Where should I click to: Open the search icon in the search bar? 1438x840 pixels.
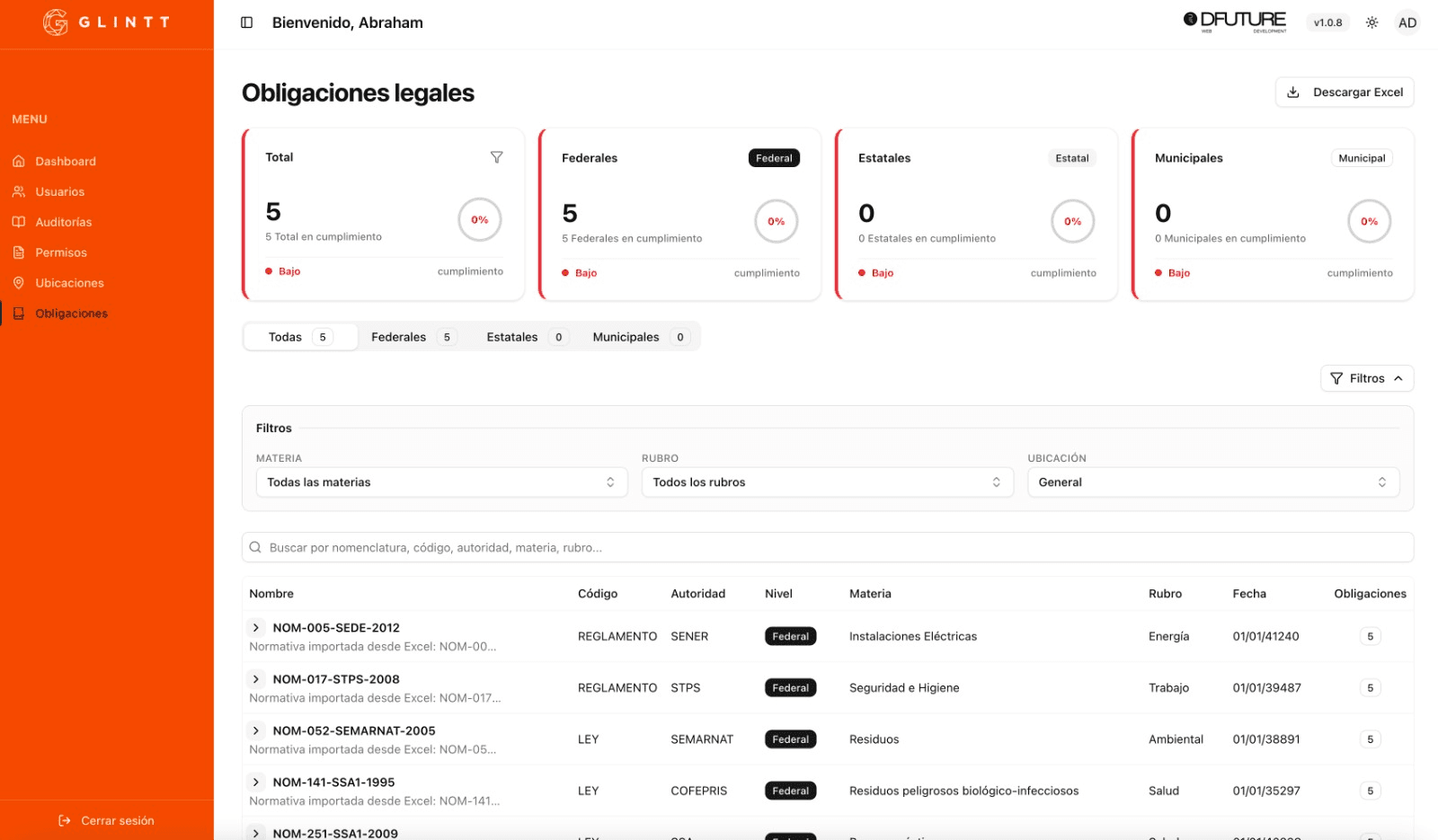coord(255,546)
